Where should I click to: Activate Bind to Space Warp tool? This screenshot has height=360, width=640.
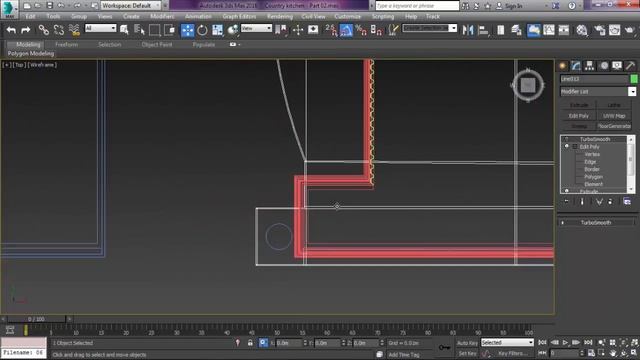[x=74, y=30]
